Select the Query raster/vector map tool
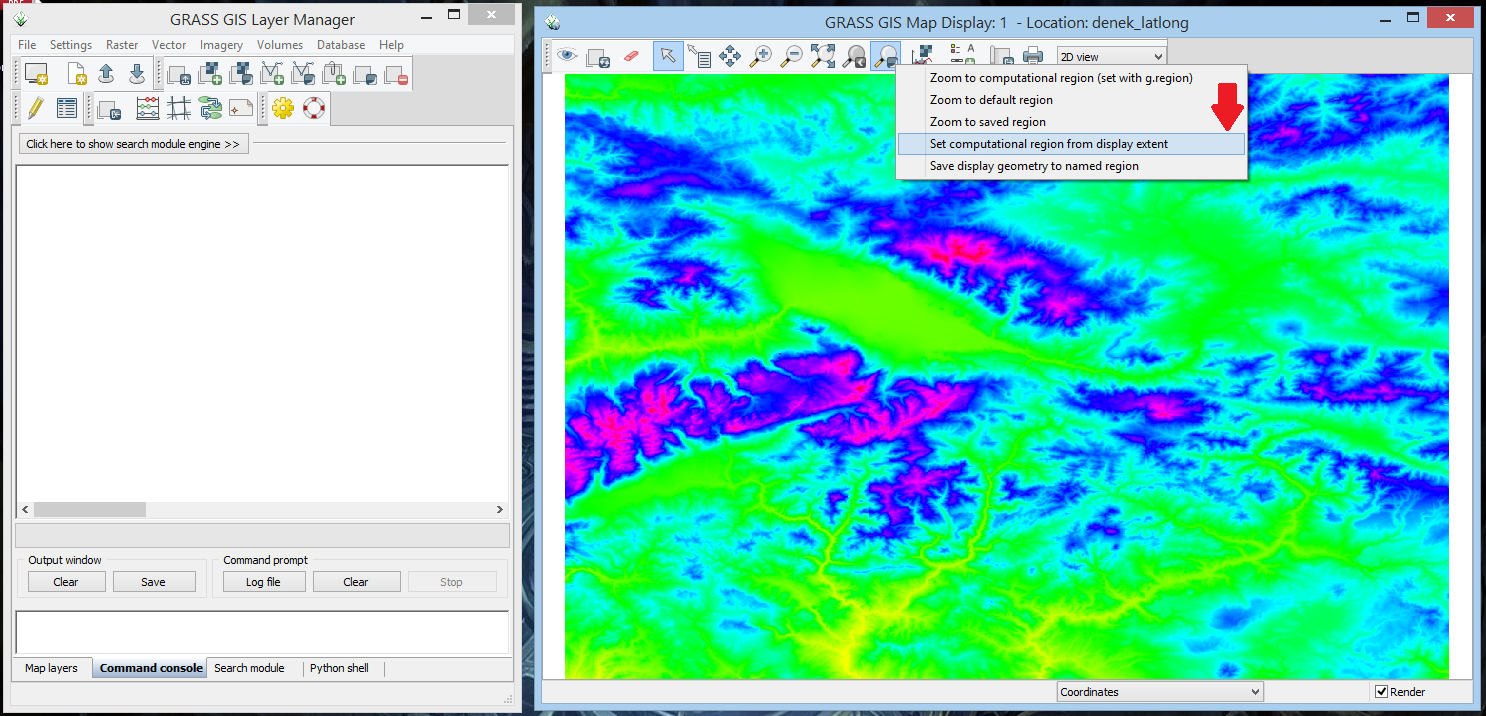This screenshot has height=716, width=1486. [x=699, y=56]
